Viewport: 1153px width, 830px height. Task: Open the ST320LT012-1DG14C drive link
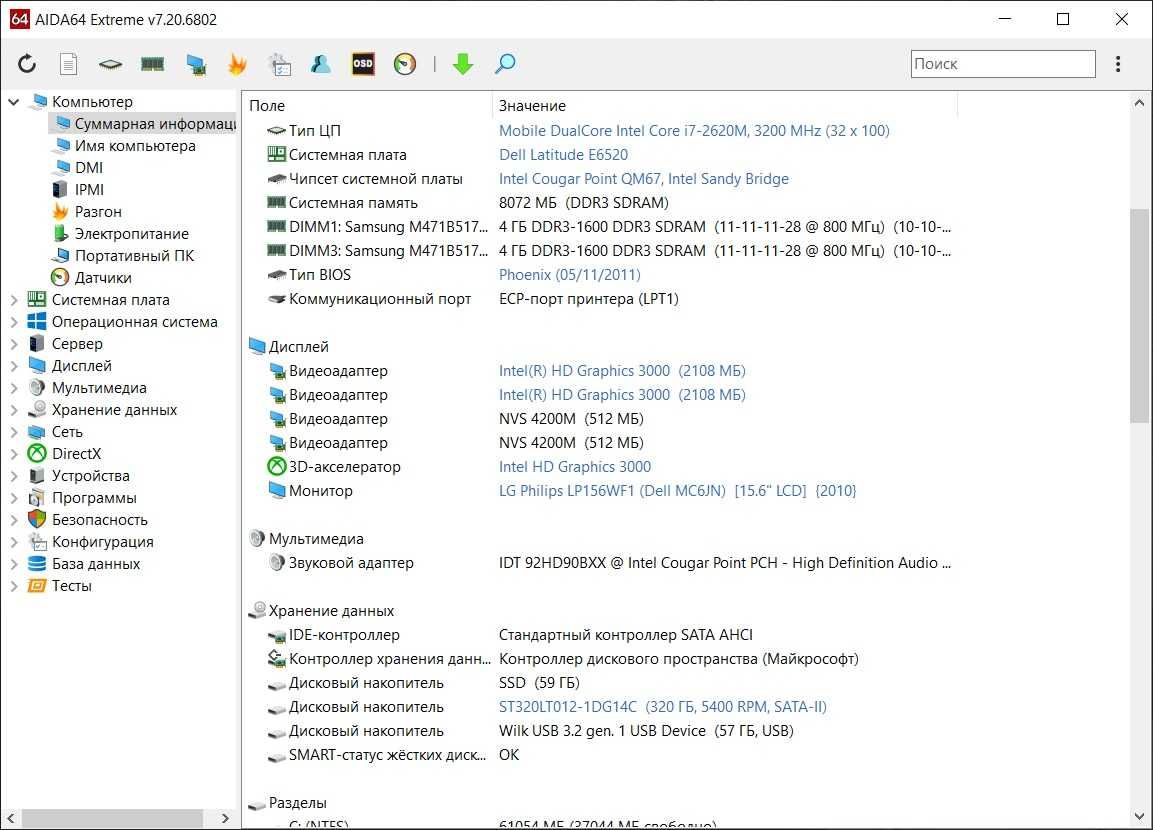tap(663, 707)
